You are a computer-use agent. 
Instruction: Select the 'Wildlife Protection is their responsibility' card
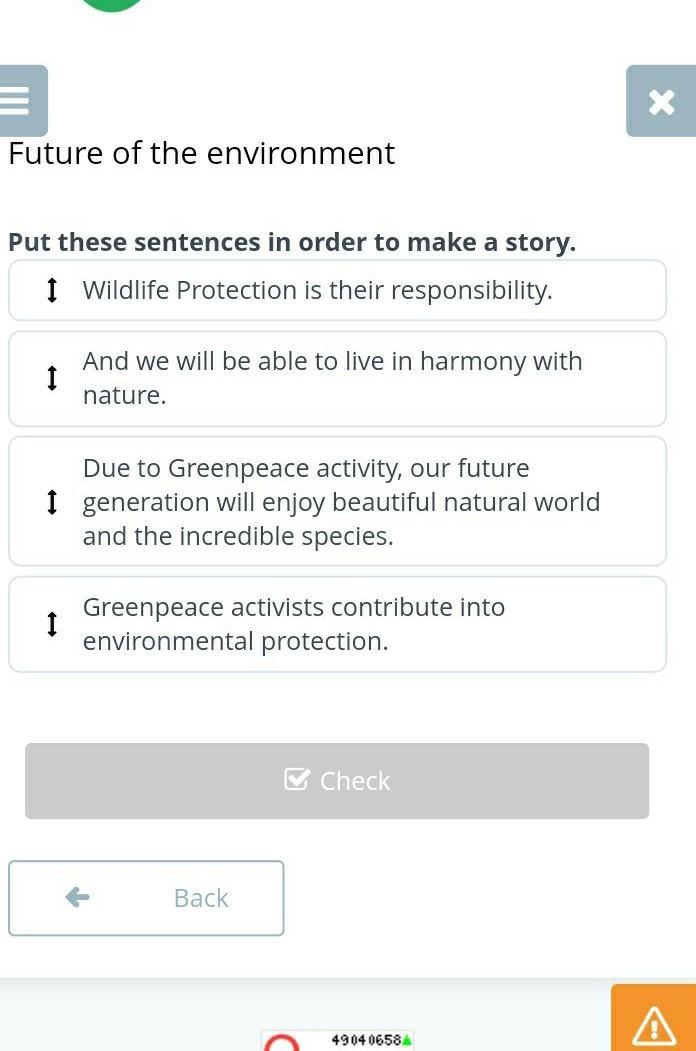tap(337, 290)
